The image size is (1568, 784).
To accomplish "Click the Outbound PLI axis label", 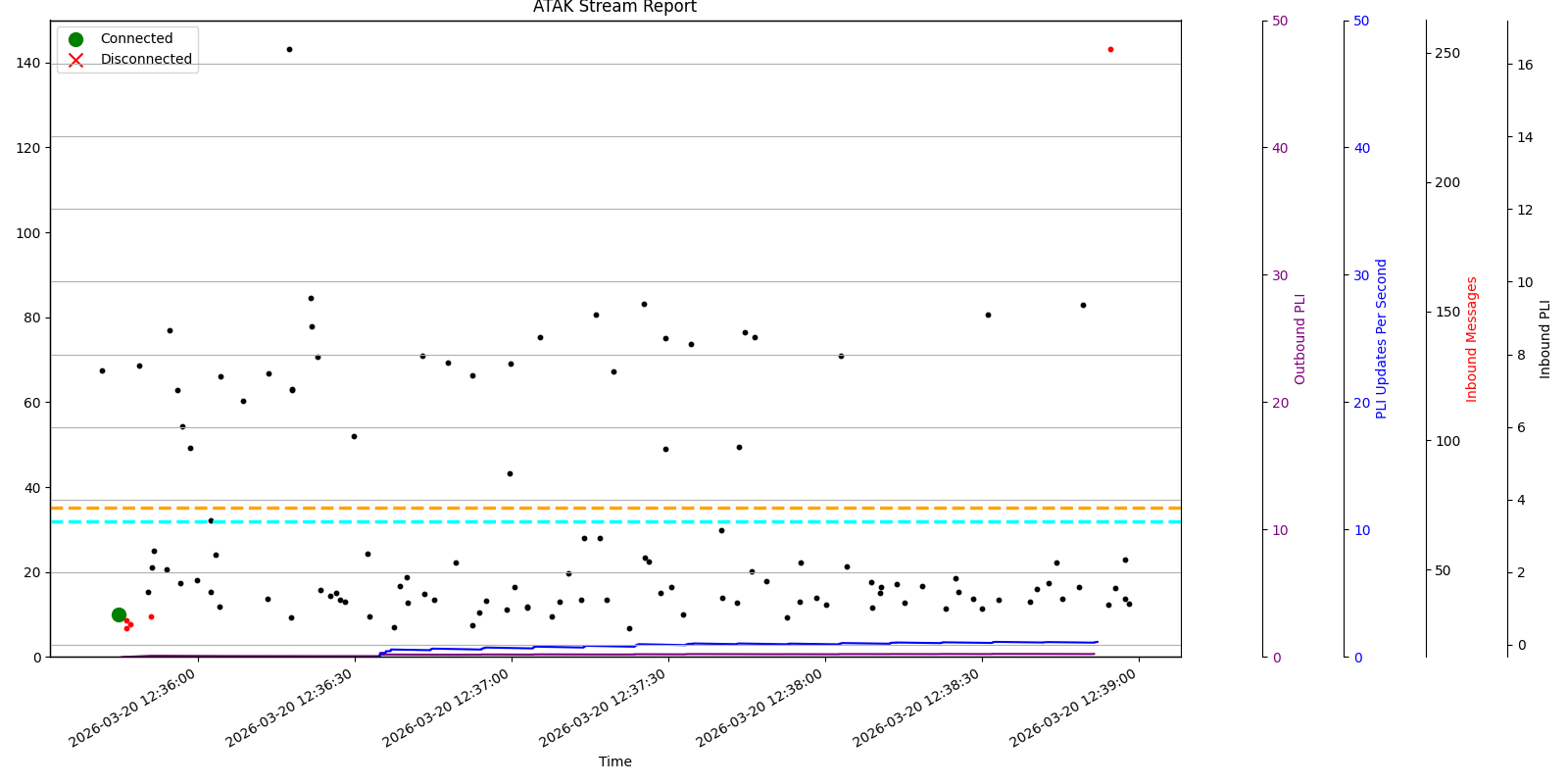I will (x=1300, y=339).
